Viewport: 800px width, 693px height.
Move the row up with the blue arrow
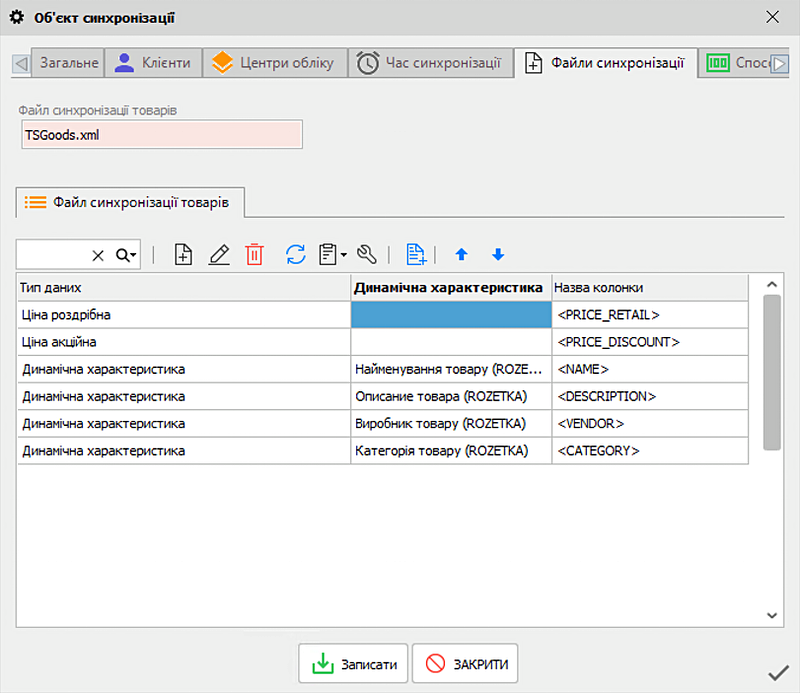pos(461,254)
